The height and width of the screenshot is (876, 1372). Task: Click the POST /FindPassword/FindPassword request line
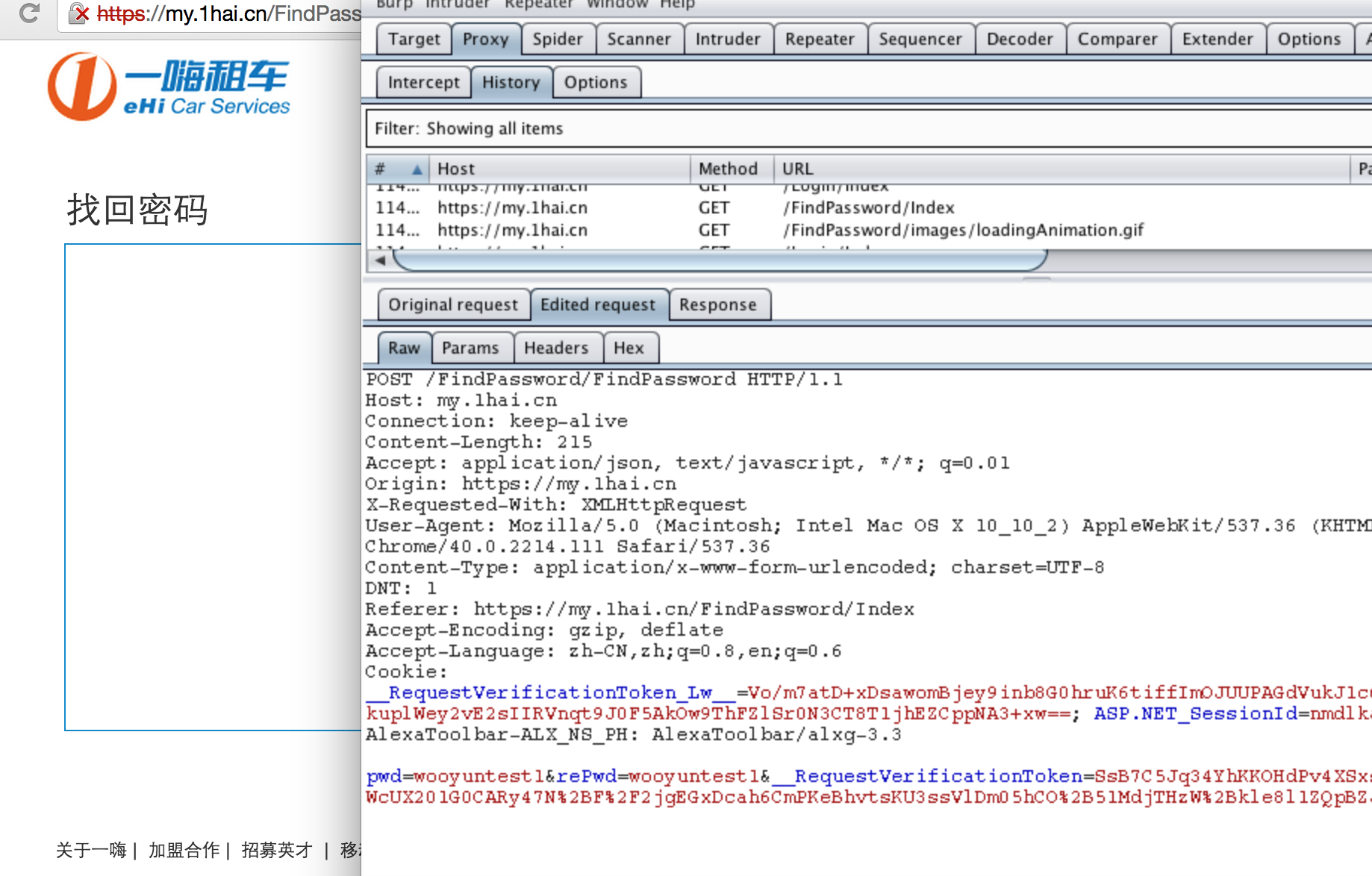pyautogui.click(x=604, y=379)
